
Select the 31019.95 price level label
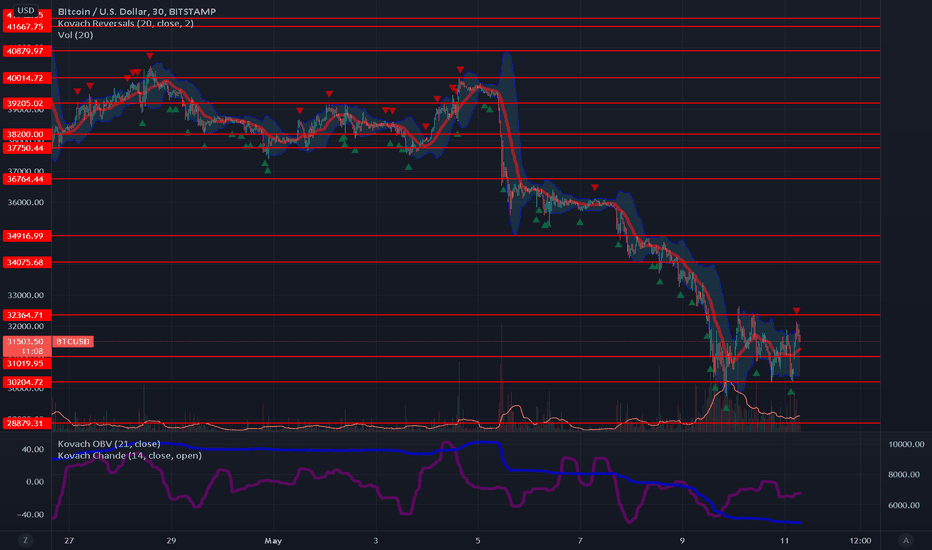(x=27, y=363)
